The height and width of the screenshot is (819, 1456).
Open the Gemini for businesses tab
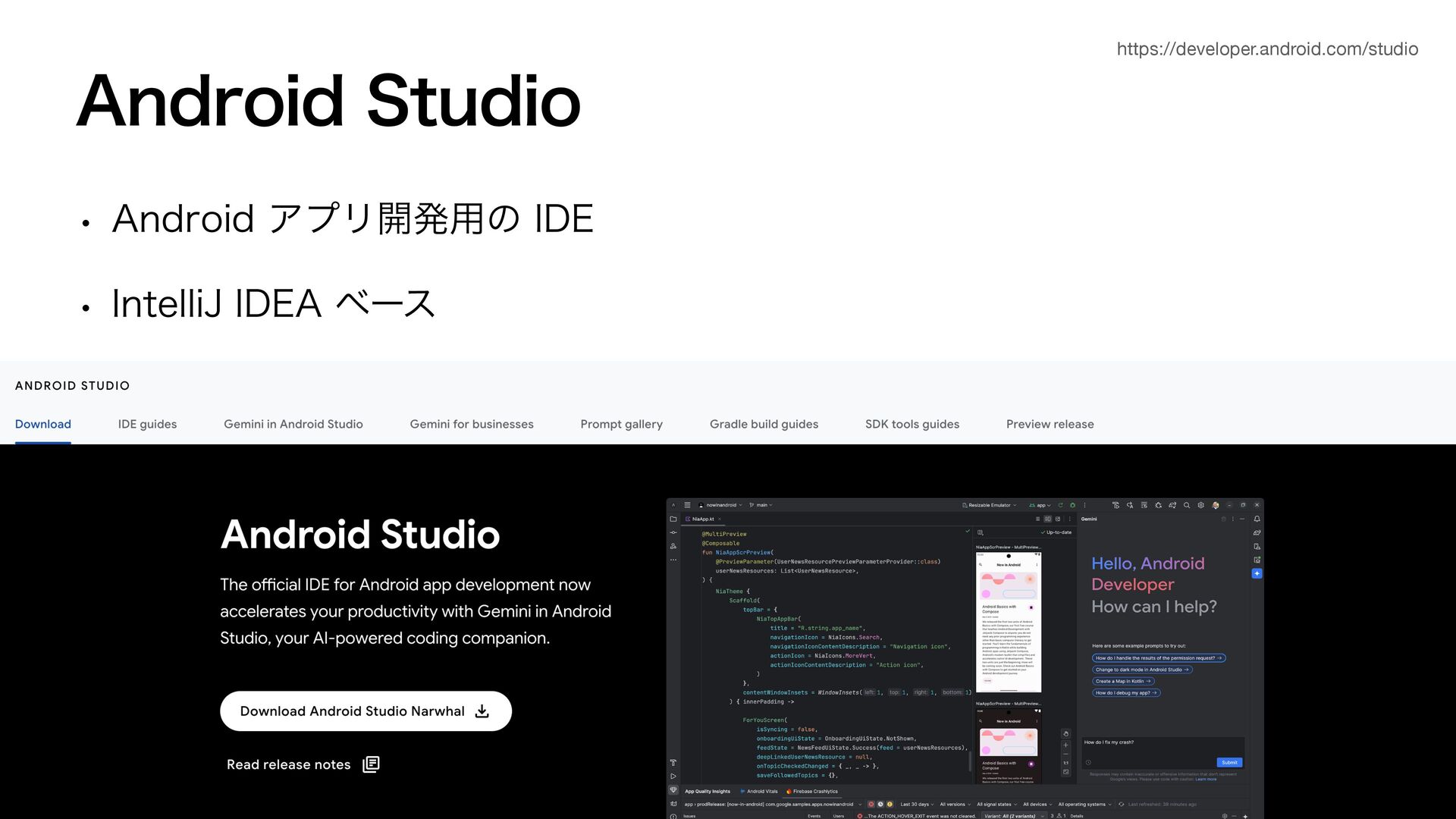click(x=472, y=424)
